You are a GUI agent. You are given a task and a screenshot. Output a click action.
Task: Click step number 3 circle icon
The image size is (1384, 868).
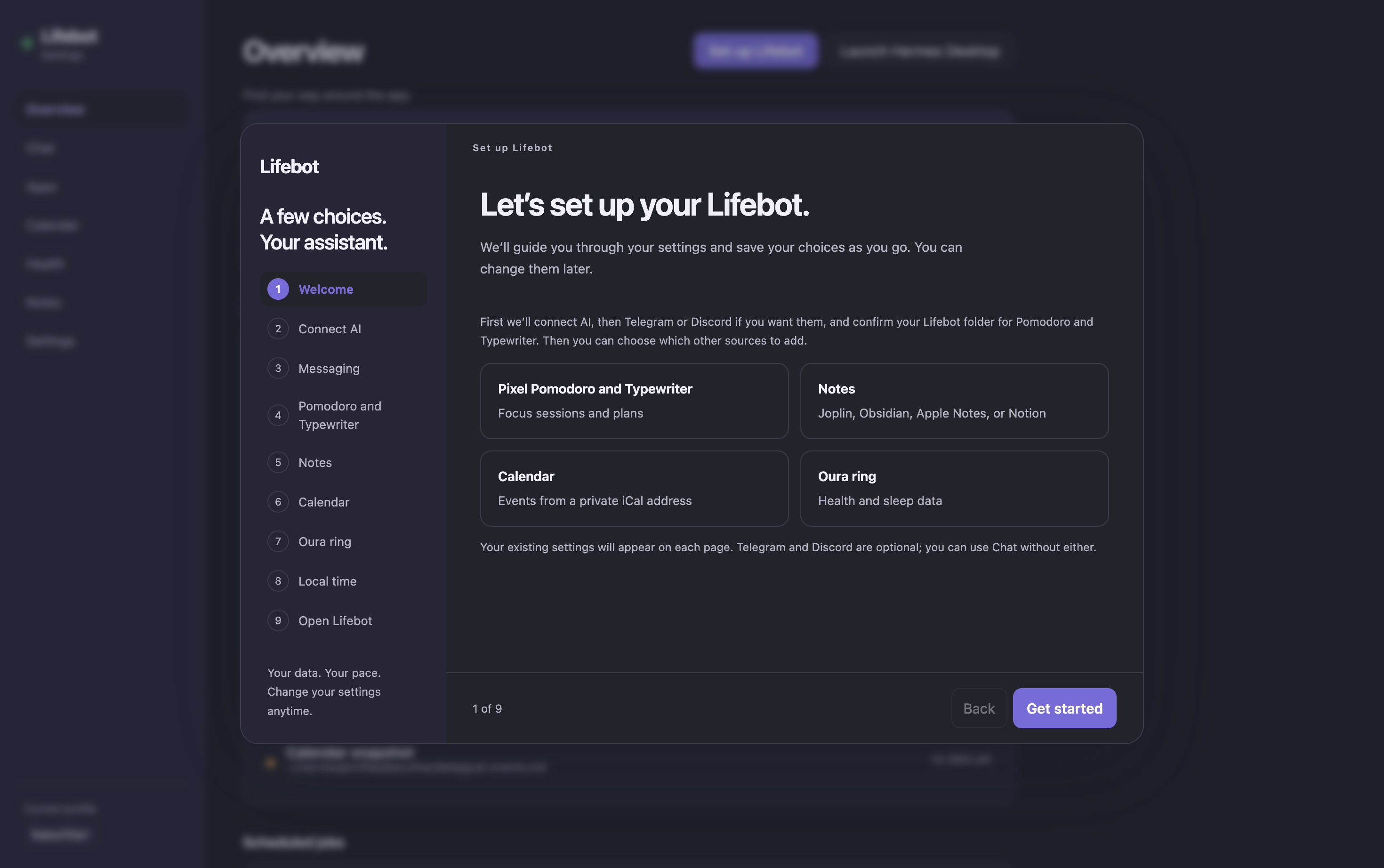click(x=278, y=368)
